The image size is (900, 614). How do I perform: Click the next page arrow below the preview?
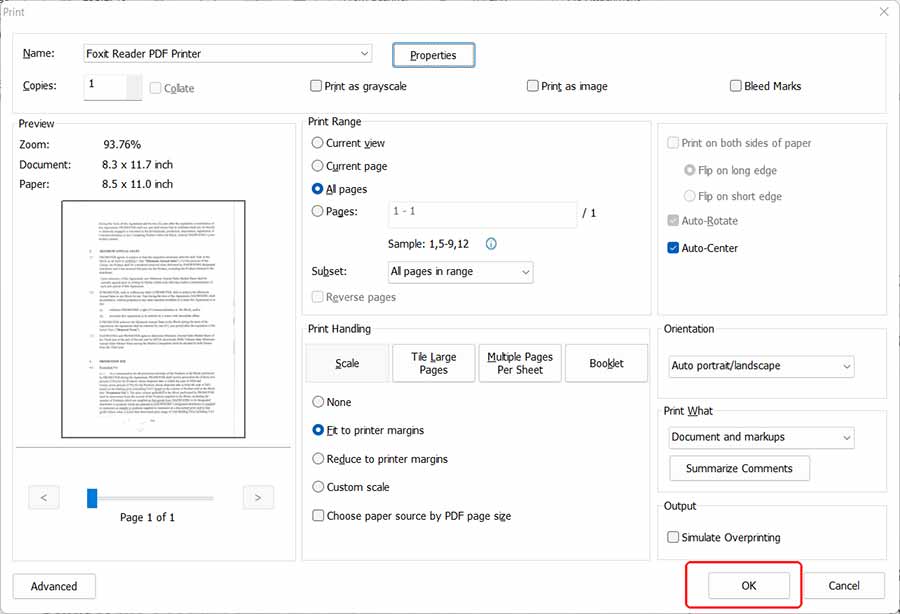pos(258,497)
